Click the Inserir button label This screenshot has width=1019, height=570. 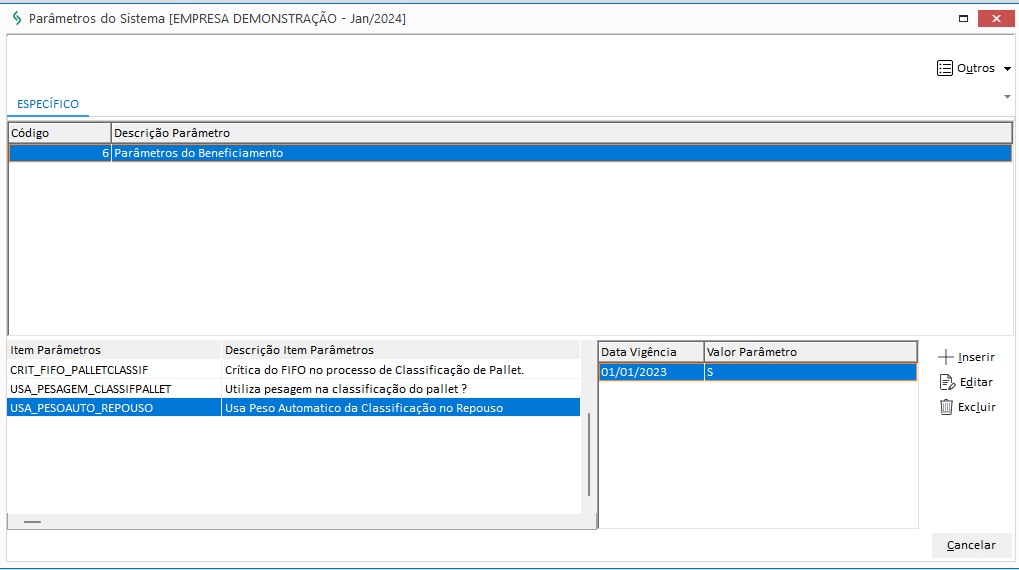click(x=976, y=357)
